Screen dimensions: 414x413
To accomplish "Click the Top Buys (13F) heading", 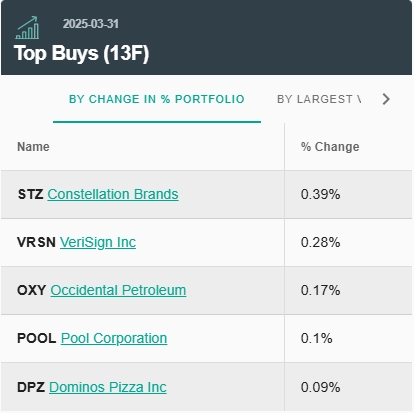I will 81,53.
